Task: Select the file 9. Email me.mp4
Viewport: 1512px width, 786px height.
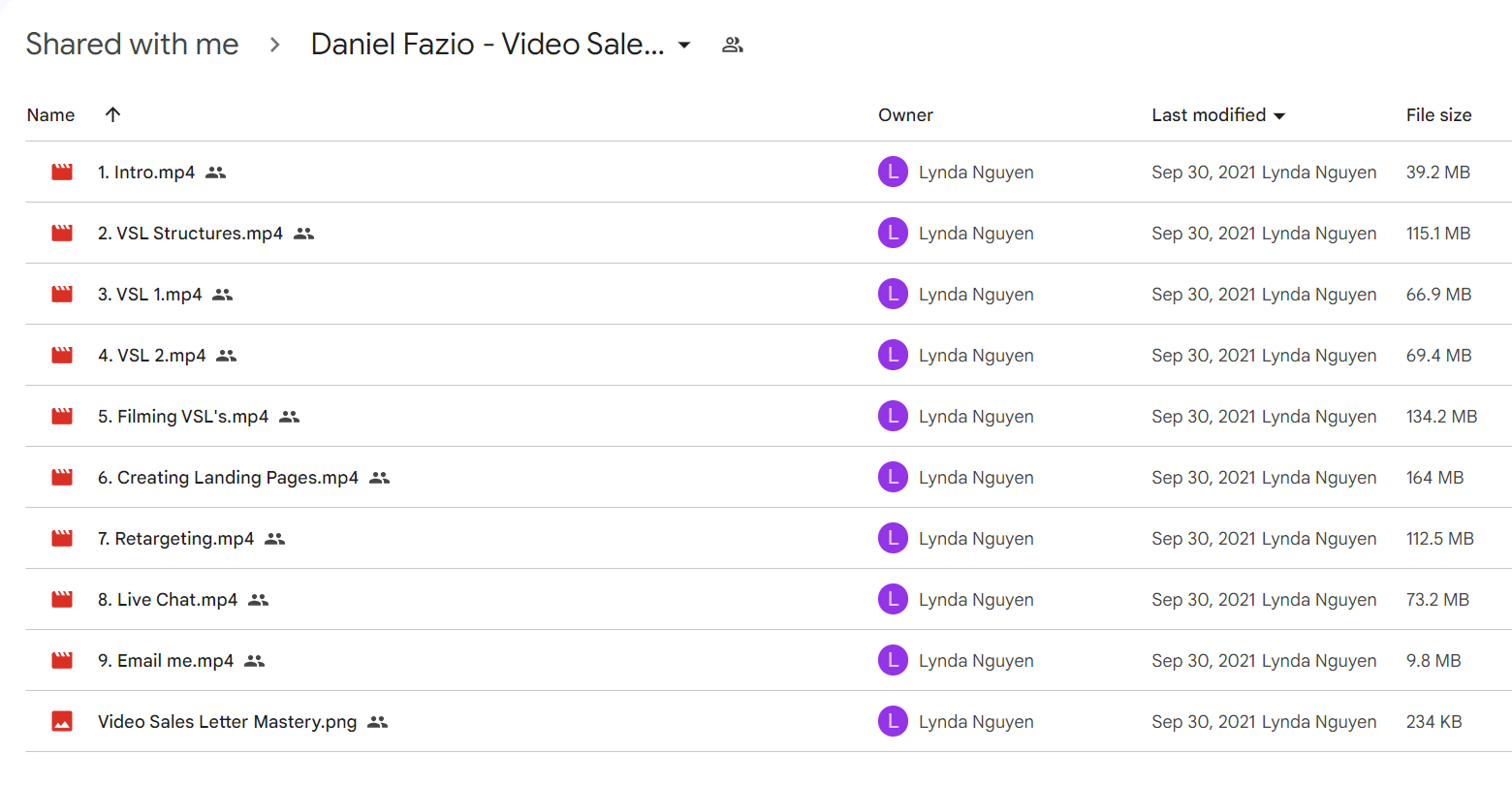Action: (x=166, y=660)
